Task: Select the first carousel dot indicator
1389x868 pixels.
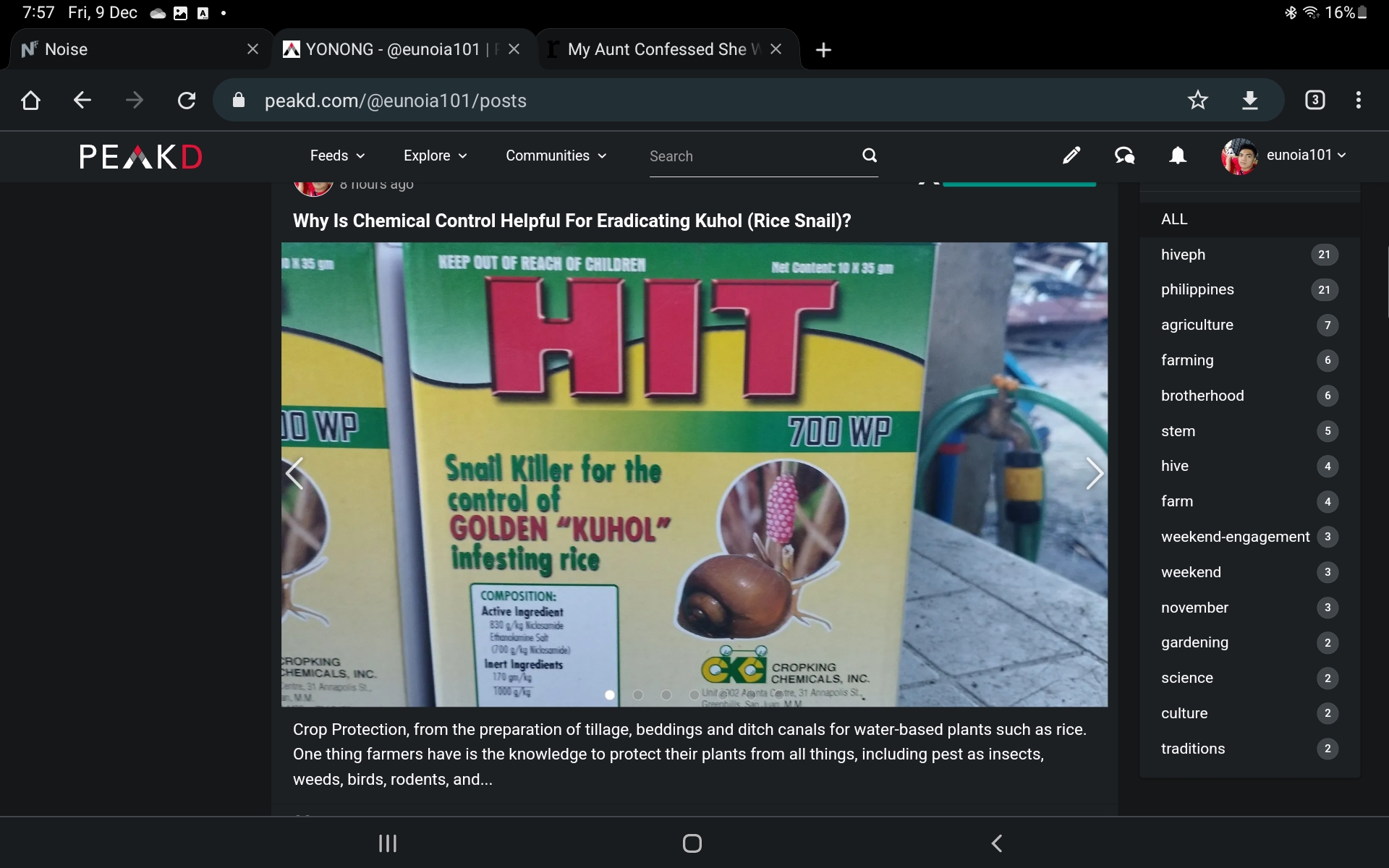Action: [610, 695]
